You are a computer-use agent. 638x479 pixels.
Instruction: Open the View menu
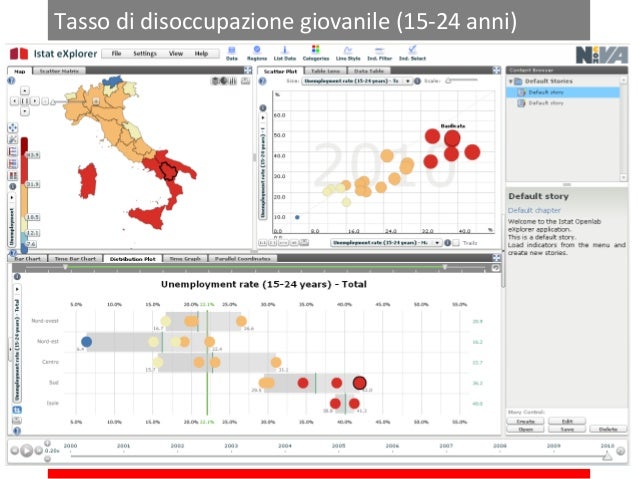click(176, 53)
